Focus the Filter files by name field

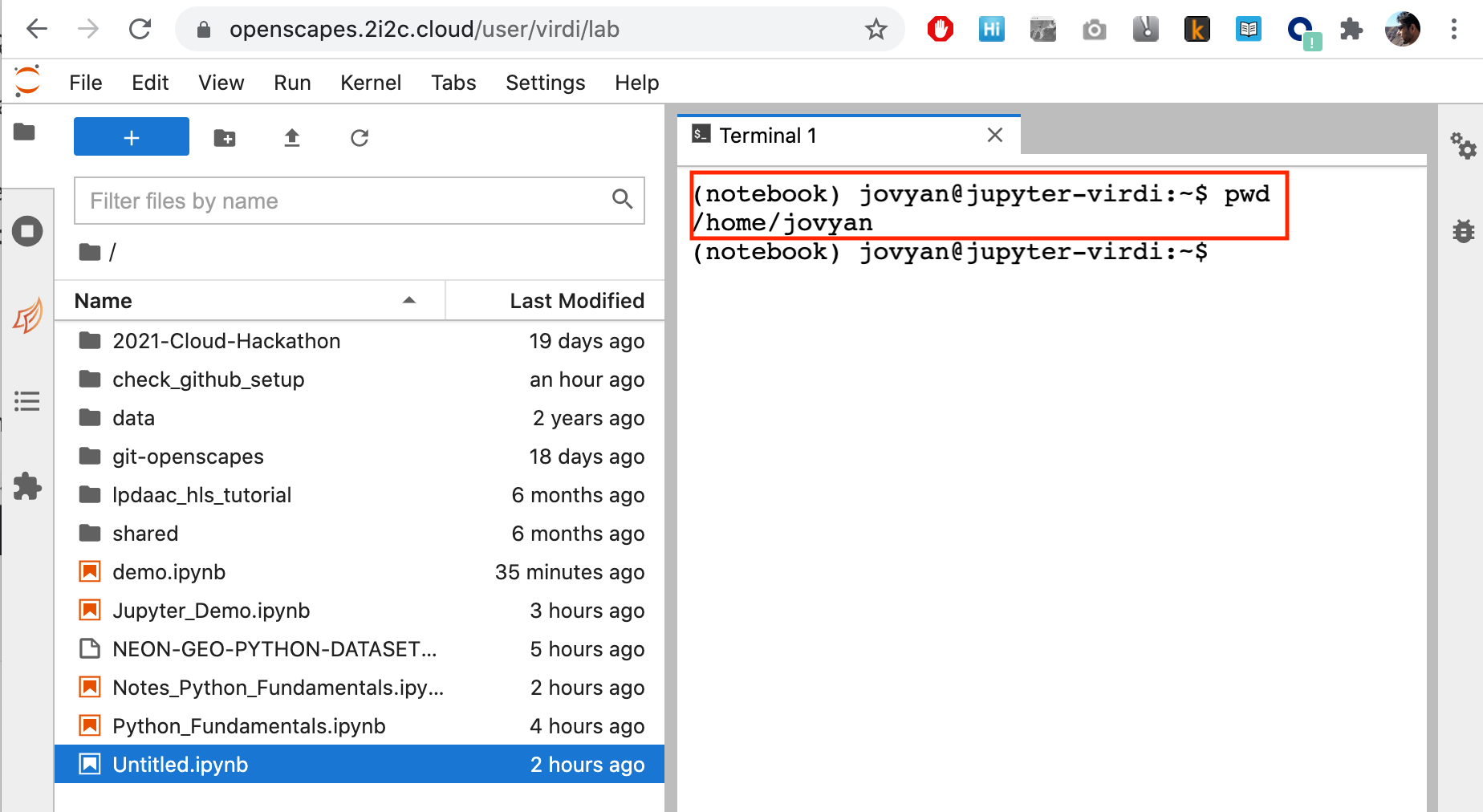coord(345,201)
